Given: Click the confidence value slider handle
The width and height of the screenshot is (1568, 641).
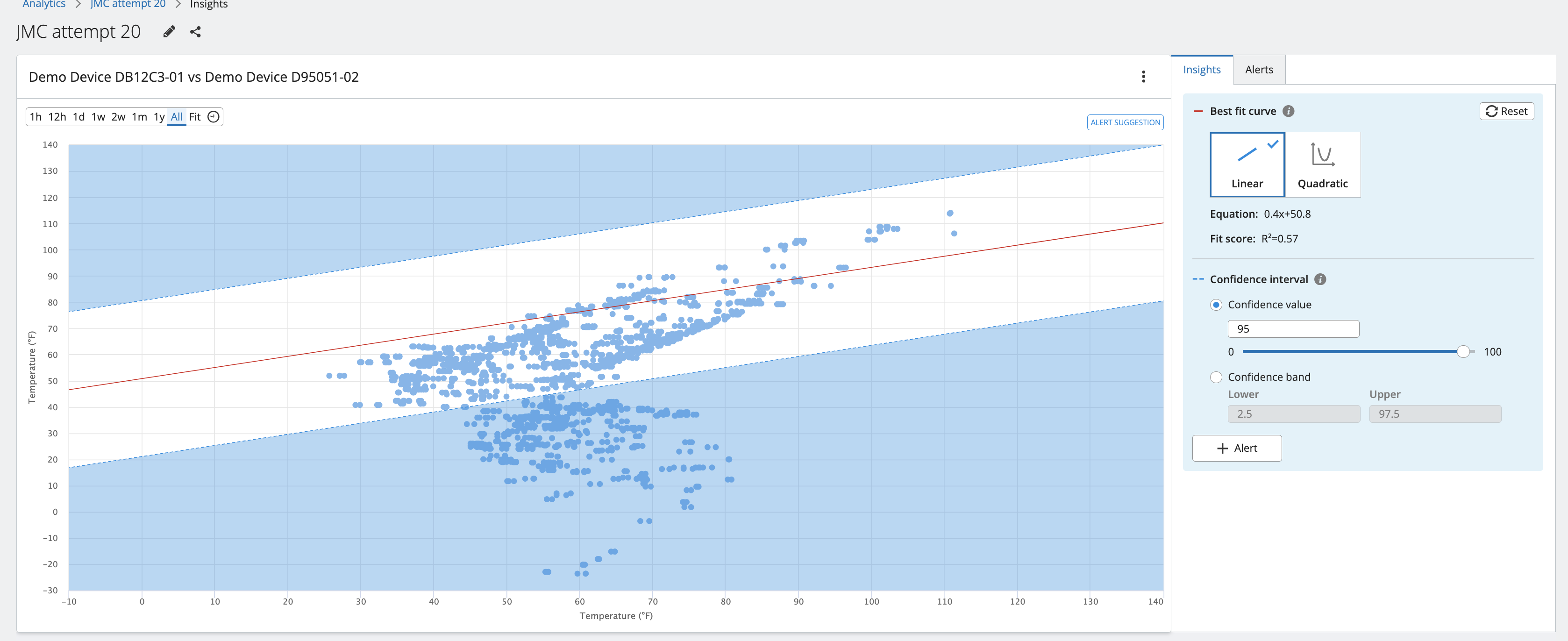Looking at the screenshot, I should tap(1463, 352).
